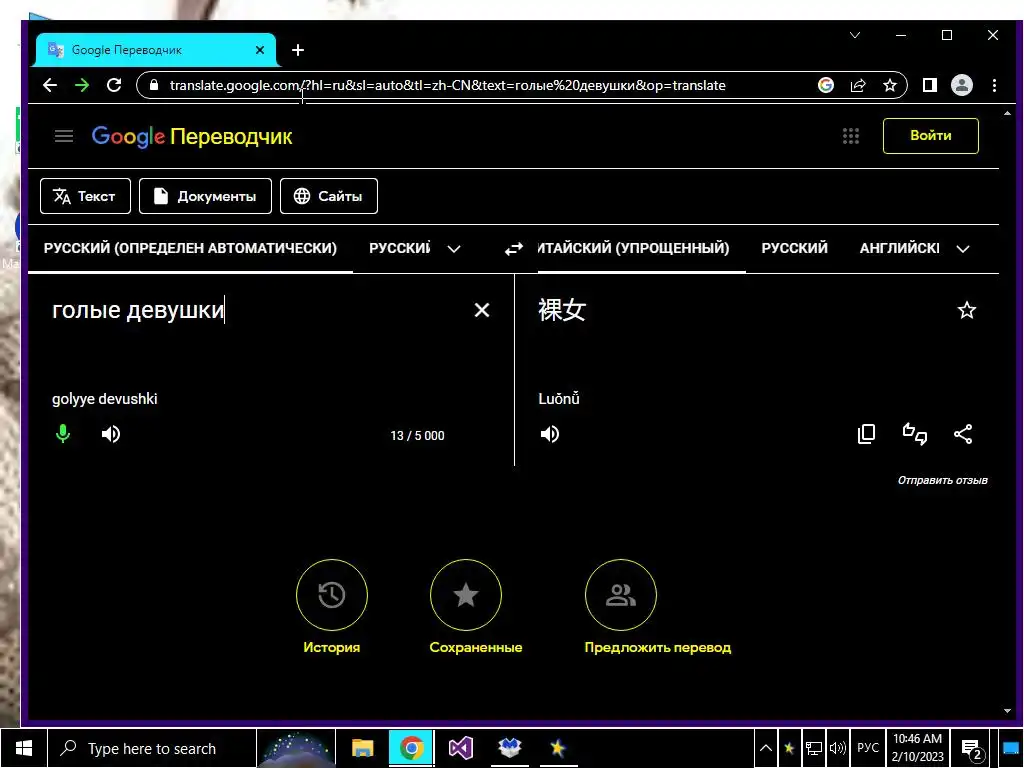Copy the translation to clipboard

point(867,434)
